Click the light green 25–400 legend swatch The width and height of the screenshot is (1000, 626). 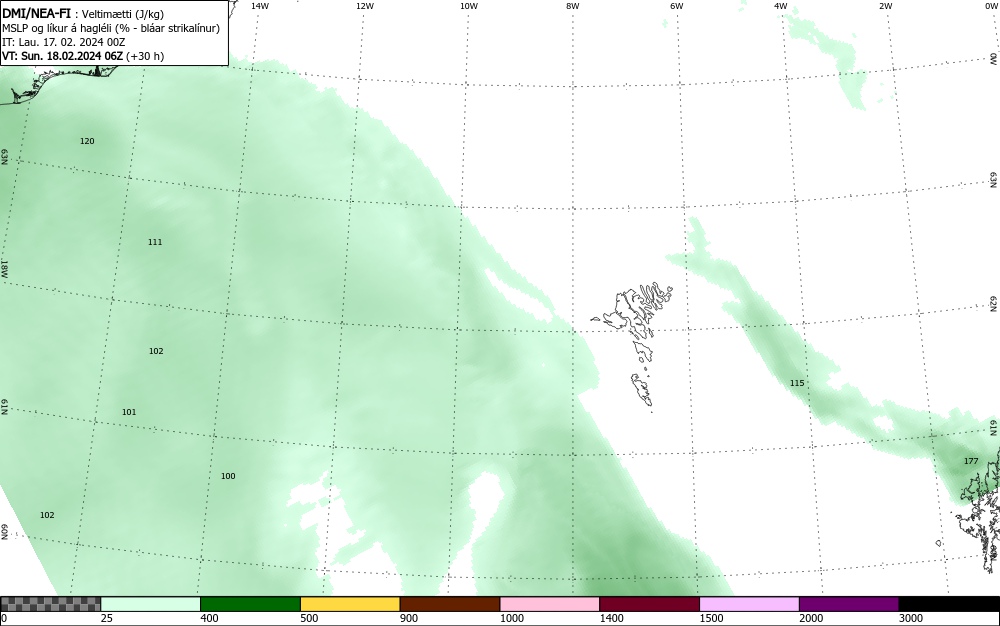(x=151, y=604)
